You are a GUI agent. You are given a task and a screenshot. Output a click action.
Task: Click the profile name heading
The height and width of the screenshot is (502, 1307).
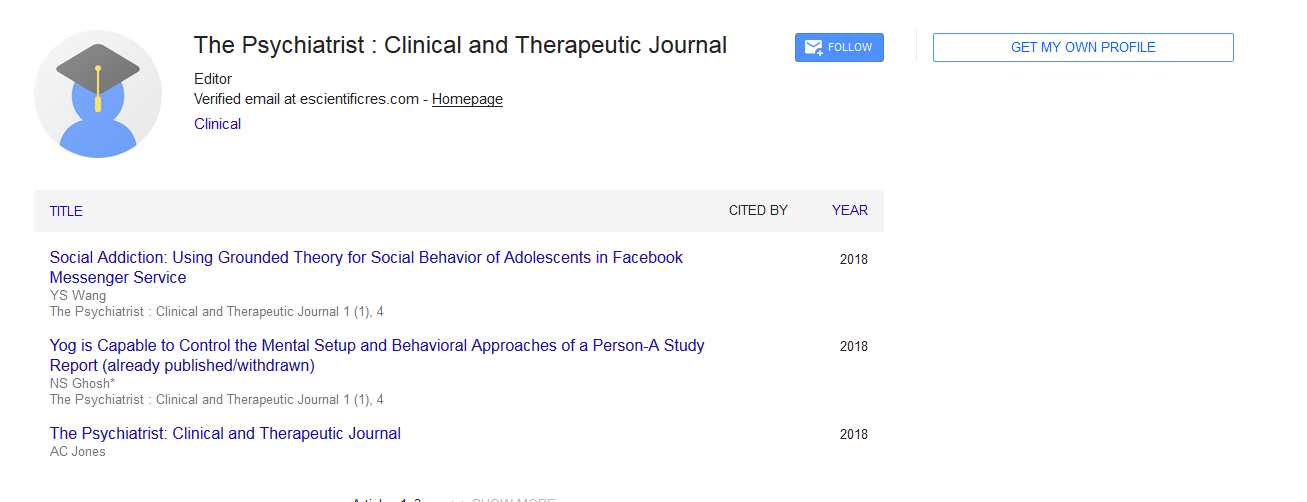(x=460, y=45)
